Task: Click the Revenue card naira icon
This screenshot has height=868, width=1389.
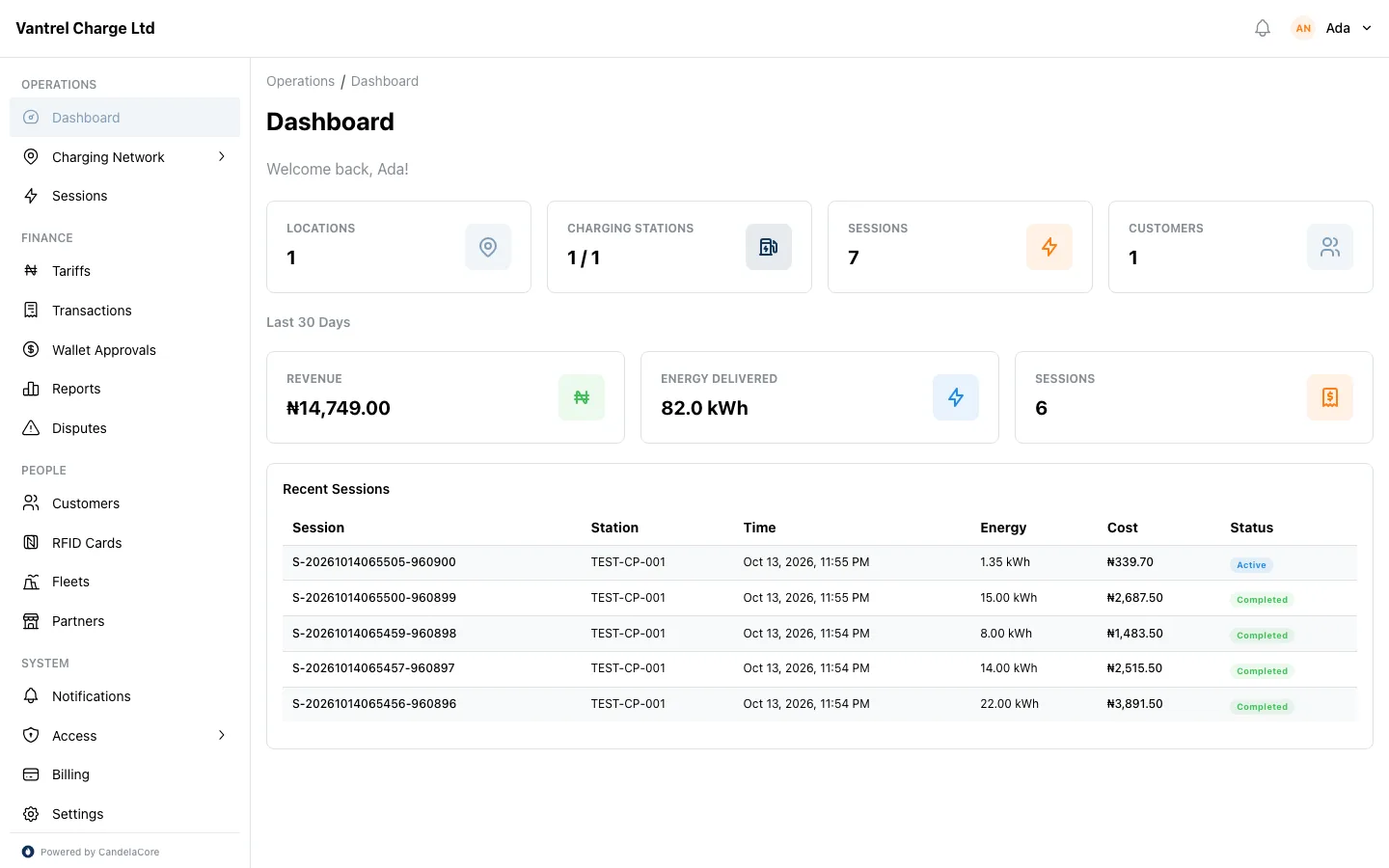Action: 582,397
